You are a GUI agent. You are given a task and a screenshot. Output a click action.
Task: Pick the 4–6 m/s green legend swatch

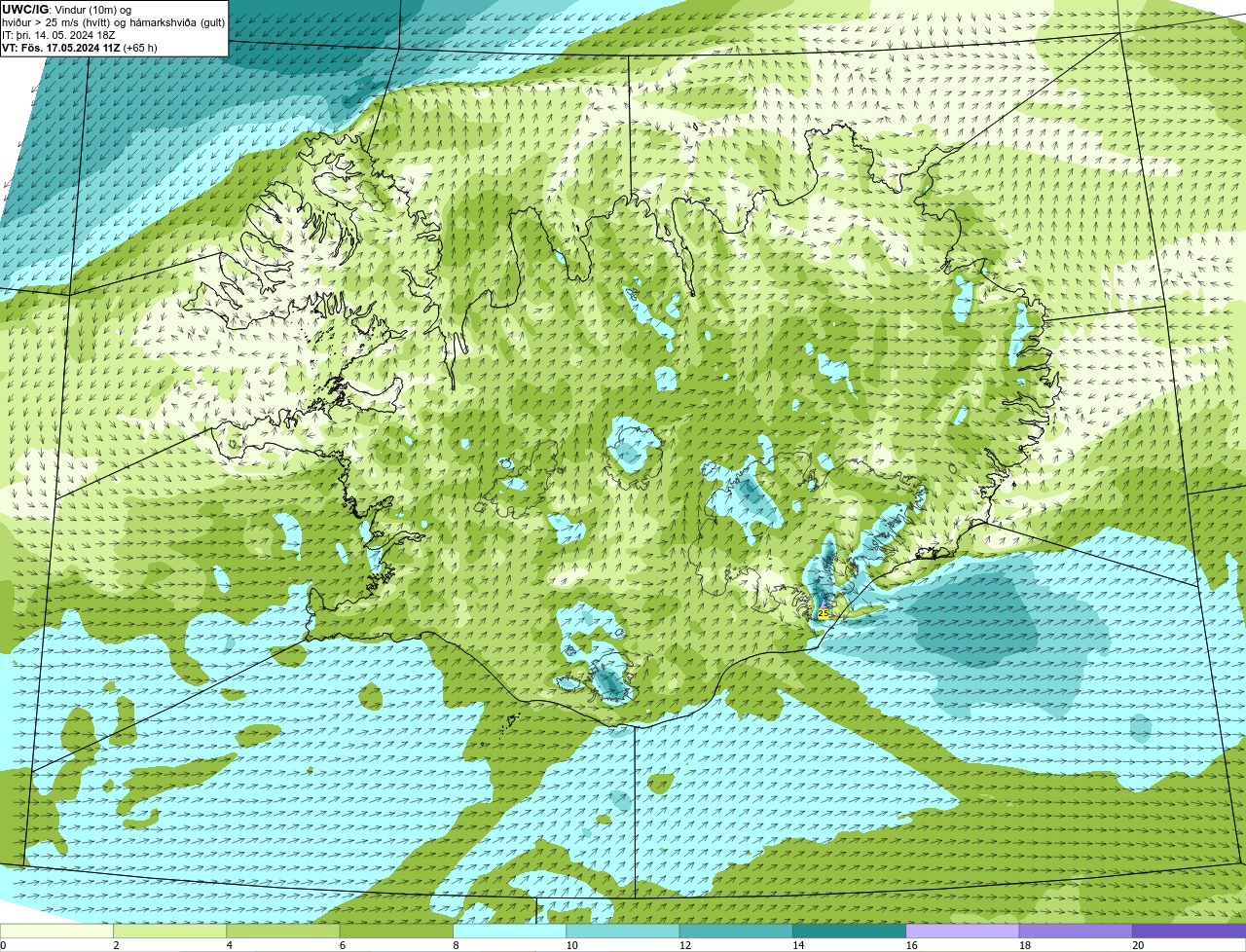coord(283,932)
